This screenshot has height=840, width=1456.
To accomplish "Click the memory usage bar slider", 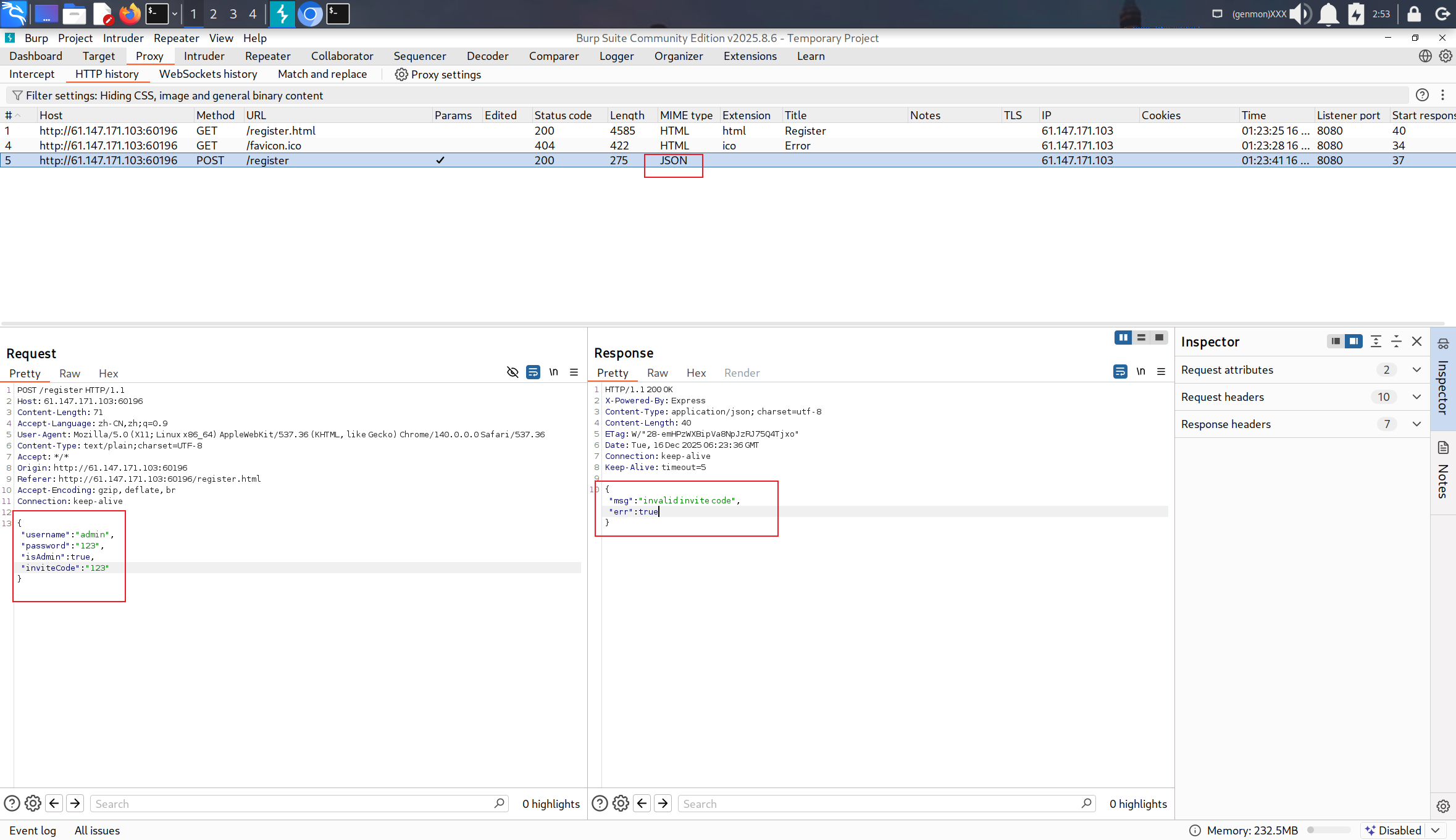I will click(1329, 830).
